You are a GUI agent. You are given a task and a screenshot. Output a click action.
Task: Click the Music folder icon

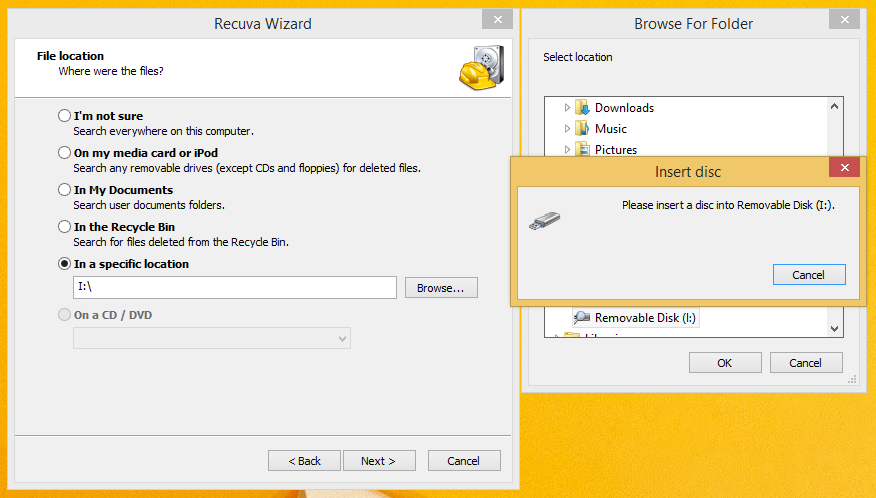click(582, 129)
